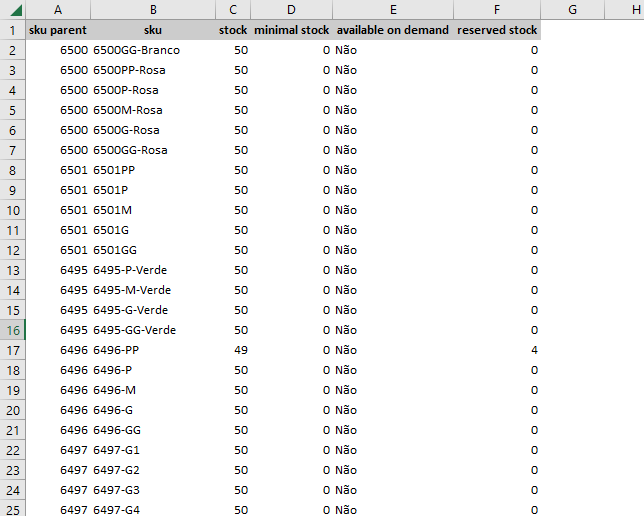Select column B header
Viewport: 644px width, 516px height.
(153, 9)
